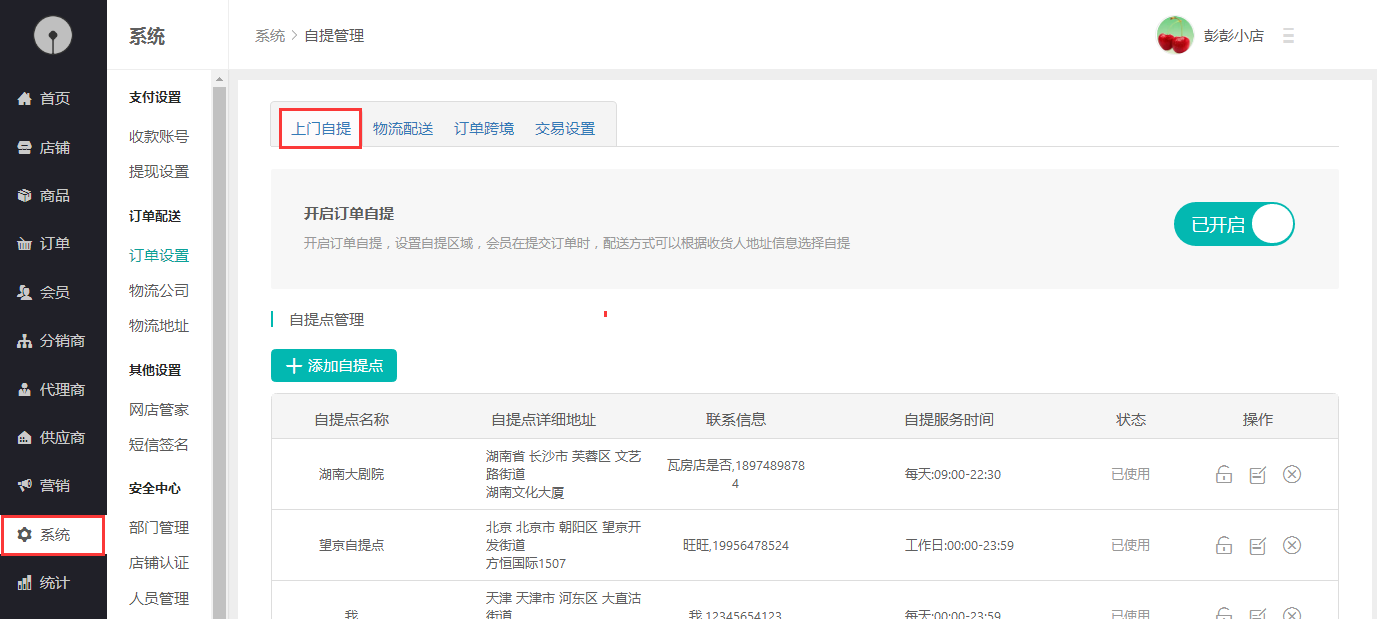Viewport: 1377px width, 619px height.
Task: Toggle the 已开启 order self-pickup switch
Action: click(x=1233, y=224)
